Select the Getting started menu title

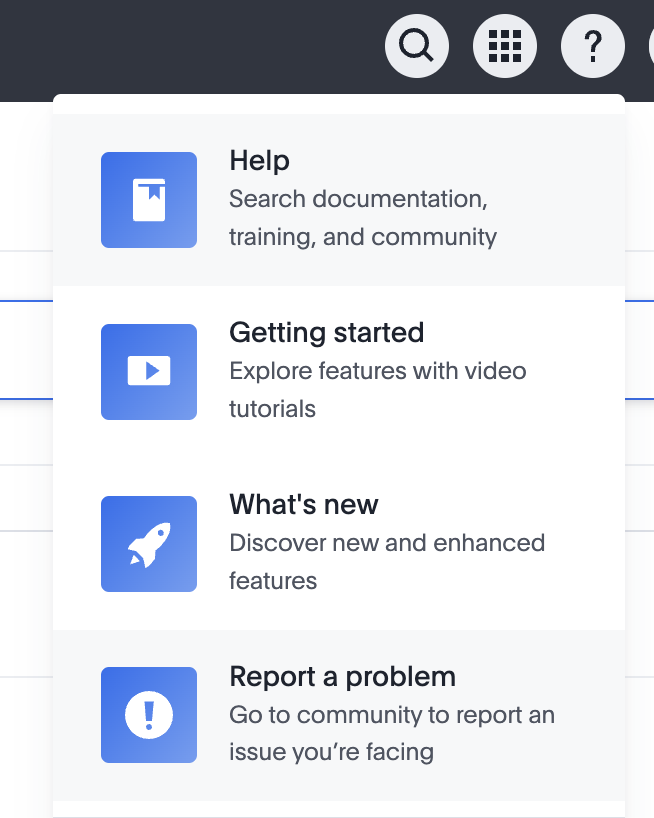coord(326,332)
